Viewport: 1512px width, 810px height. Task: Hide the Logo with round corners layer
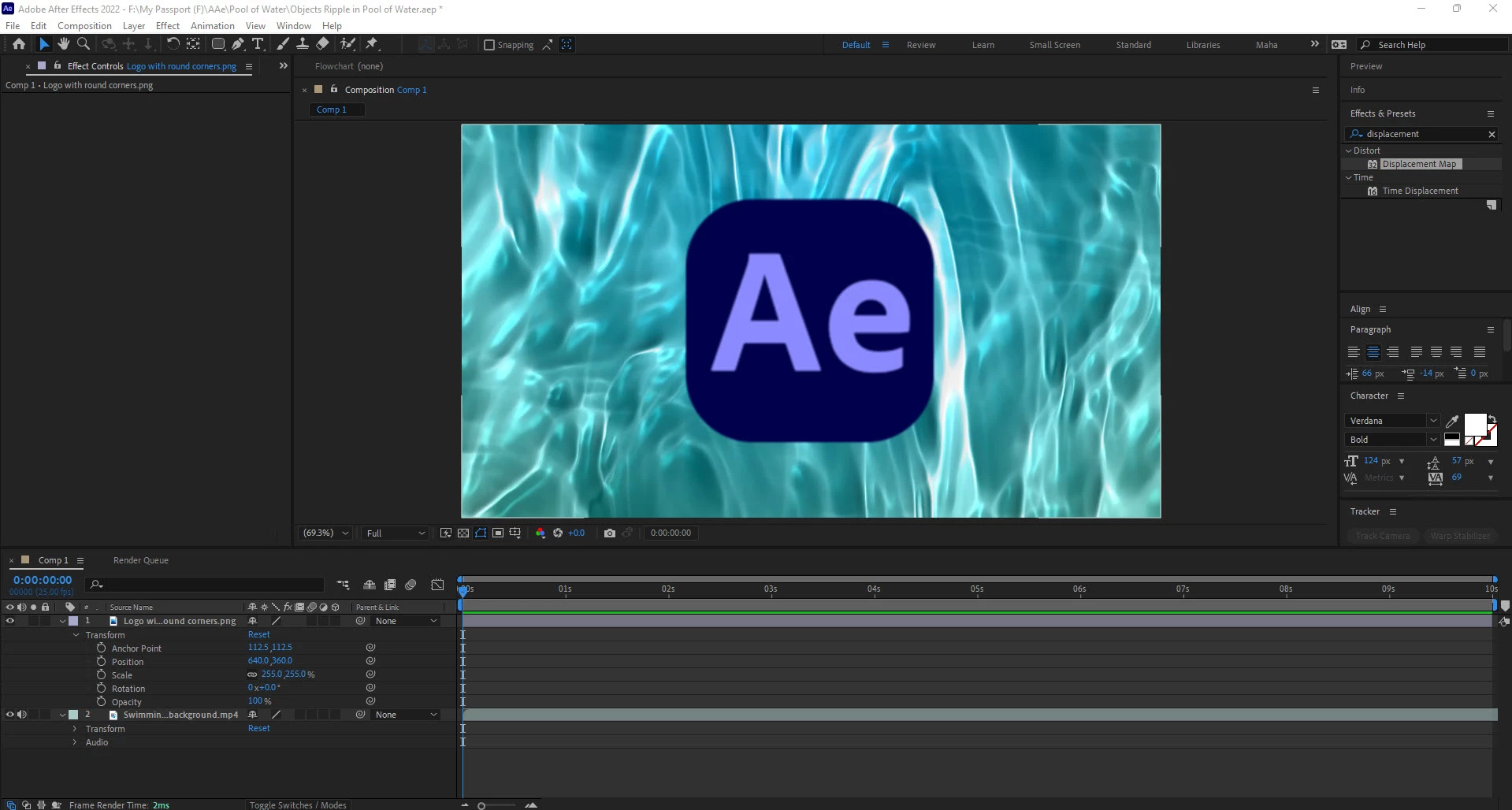point(10,621)
